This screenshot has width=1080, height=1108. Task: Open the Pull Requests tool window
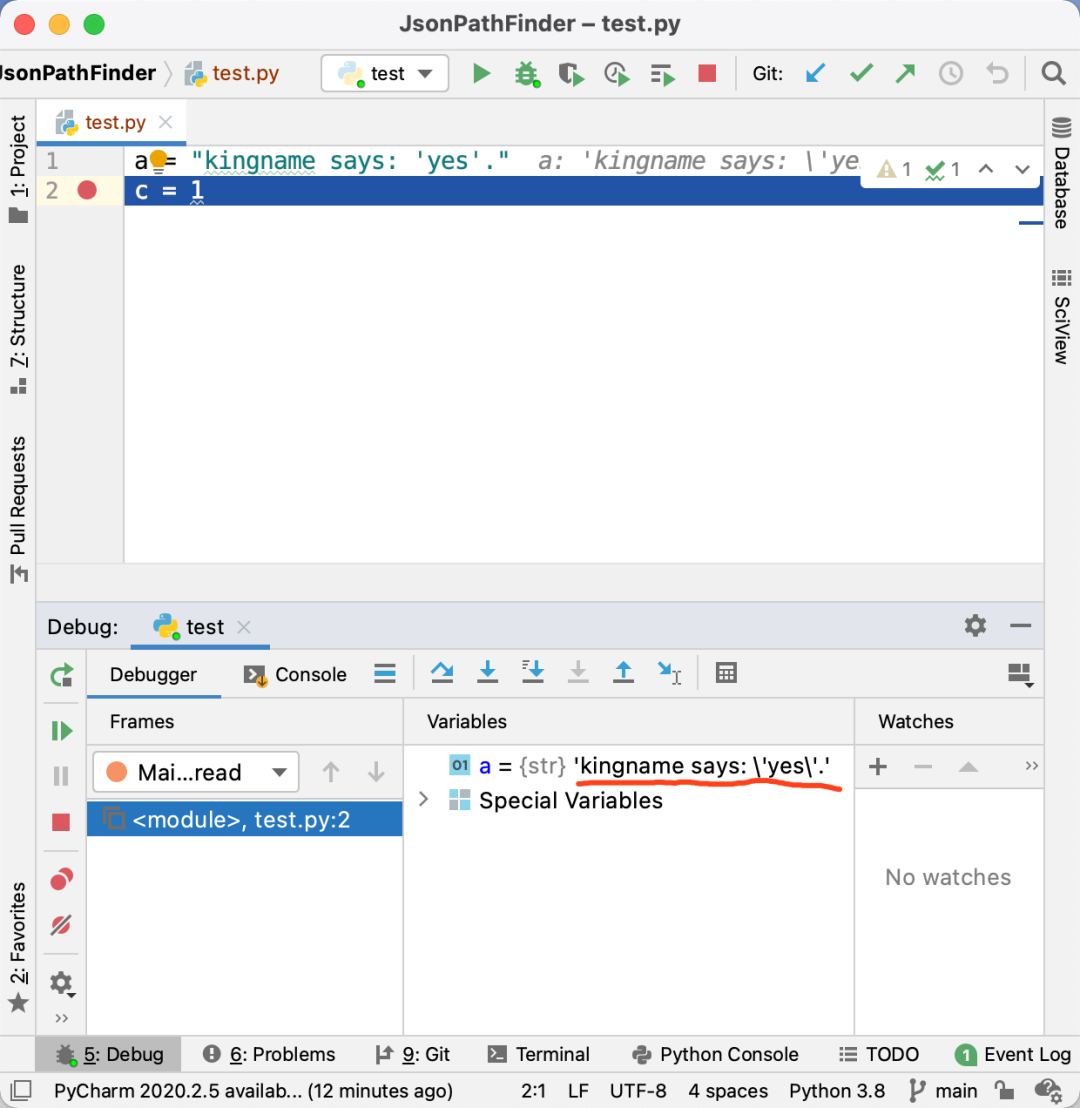[18, 509]
